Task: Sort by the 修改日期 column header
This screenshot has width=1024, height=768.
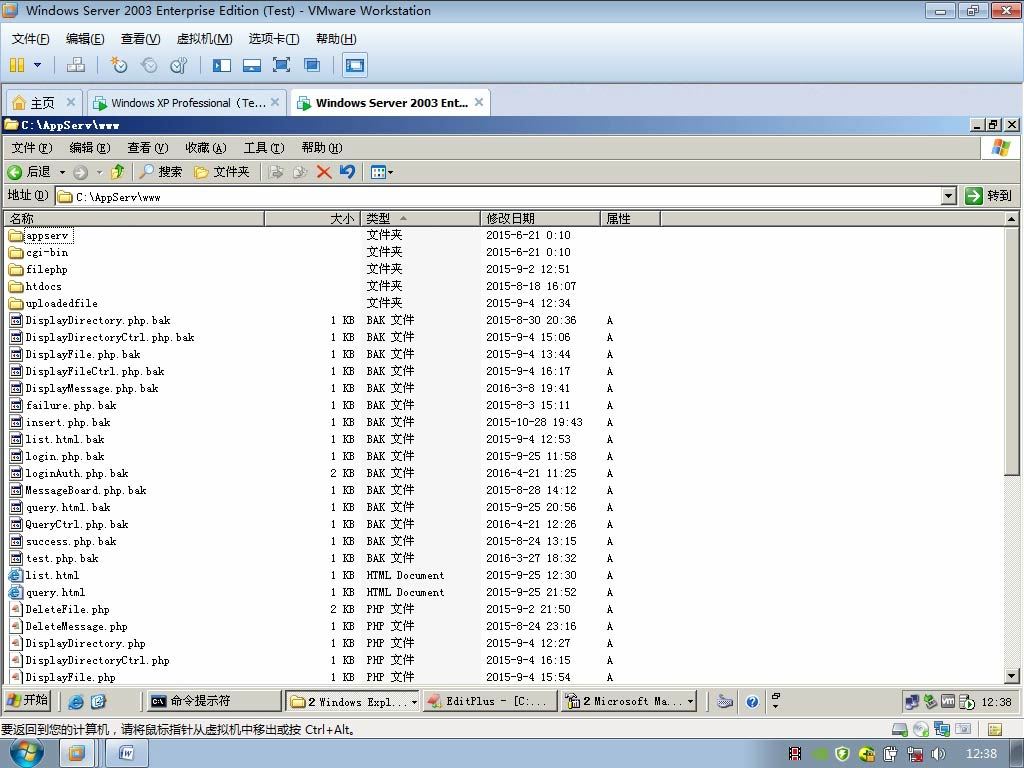Action: (x=540, y=218)
